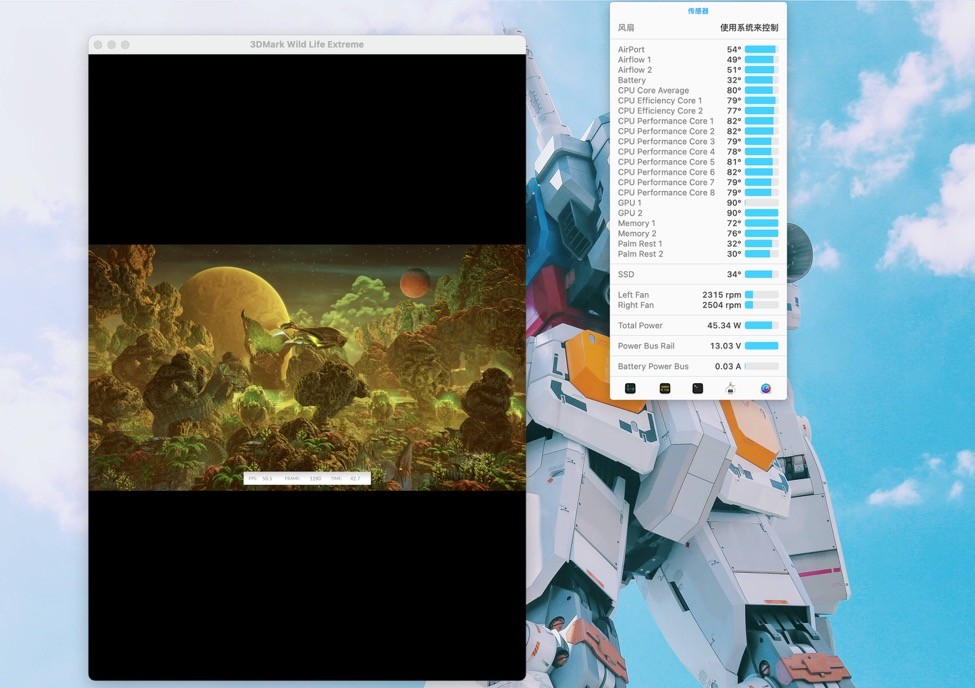Click the FPS/FRAME/TIME overlay in 3DMark
The width and height of the screenshot is (975, 688).
pos(307,478)
